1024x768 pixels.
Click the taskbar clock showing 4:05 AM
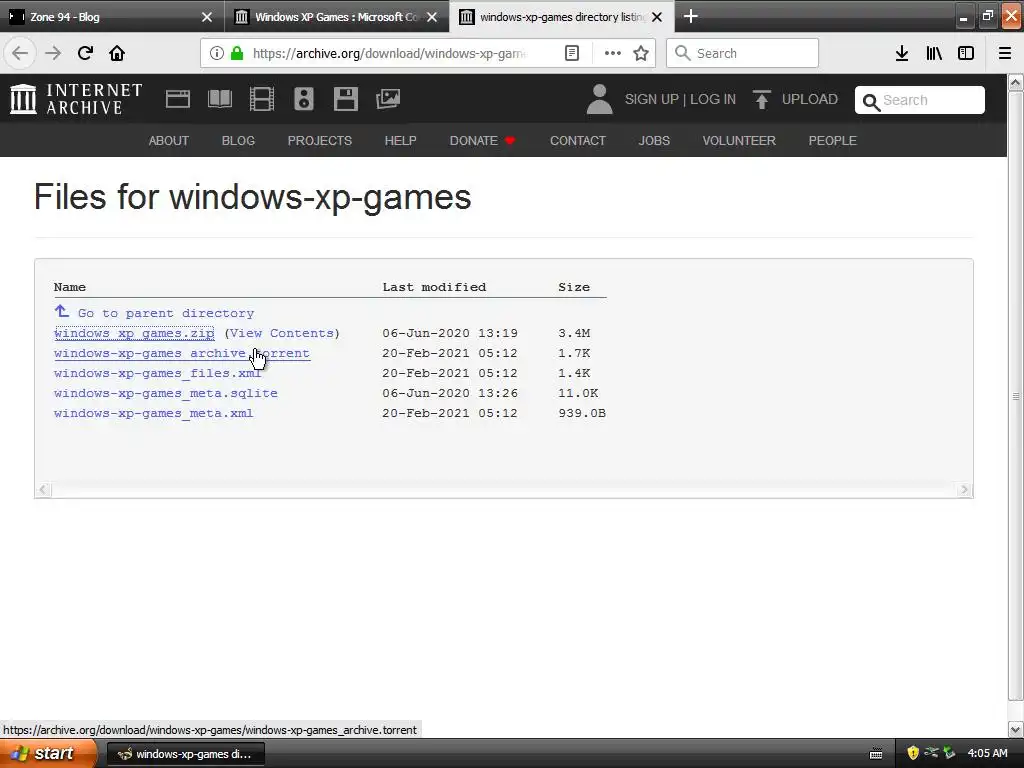pos(987,753)
